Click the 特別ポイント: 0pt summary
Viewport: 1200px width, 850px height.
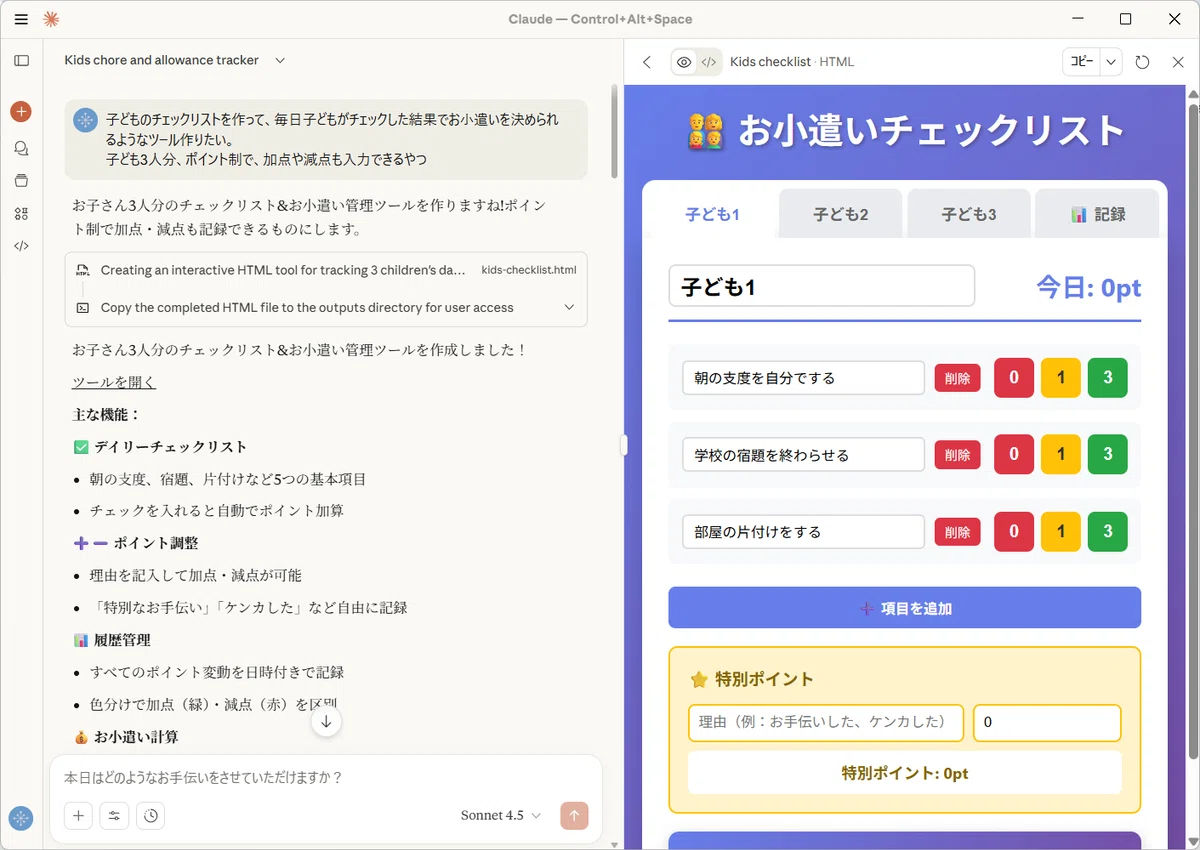pos(904,773)
